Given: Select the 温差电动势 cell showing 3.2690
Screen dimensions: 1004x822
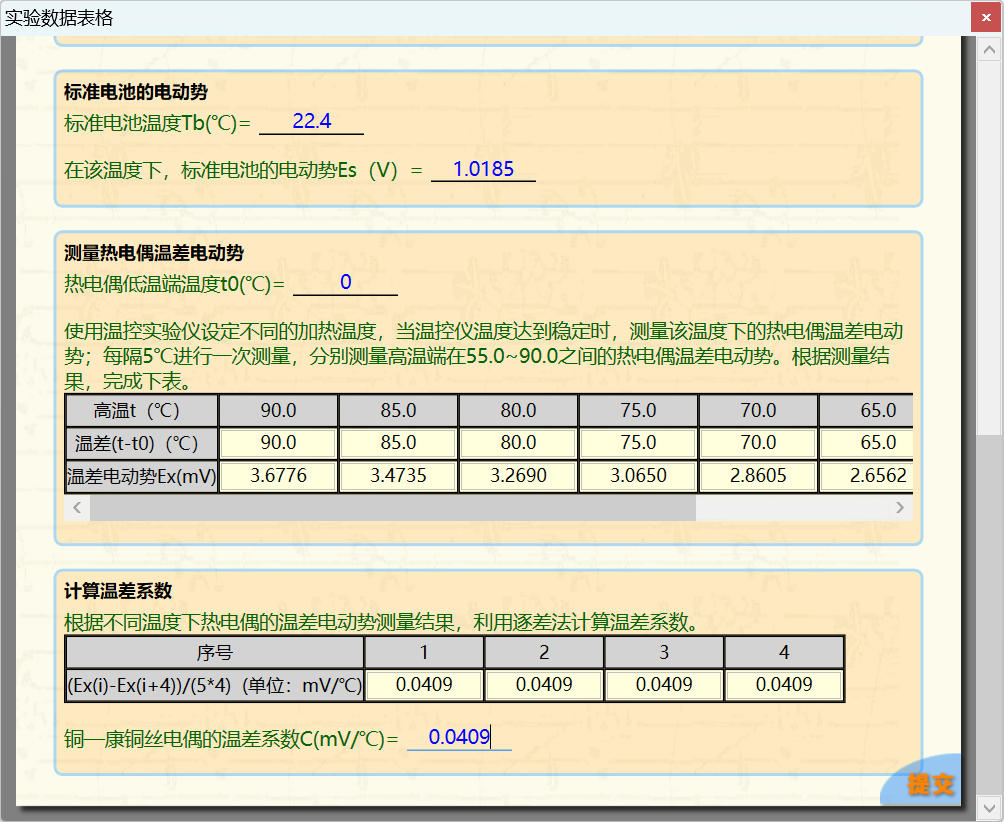Looking at the screenshot, I should pos(518,477).
